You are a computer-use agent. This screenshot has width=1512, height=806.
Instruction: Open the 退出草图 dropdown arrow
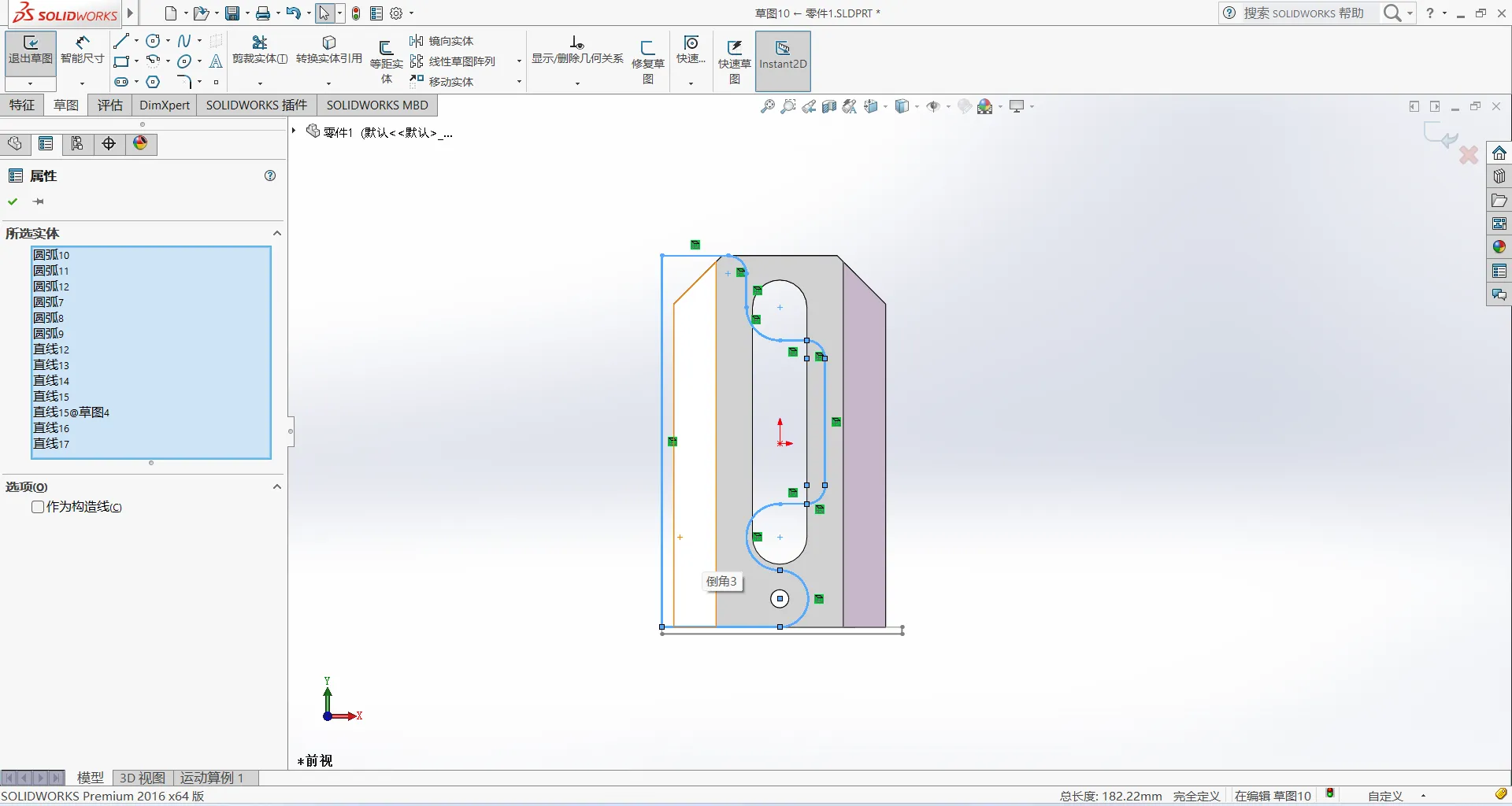[31, 83]
